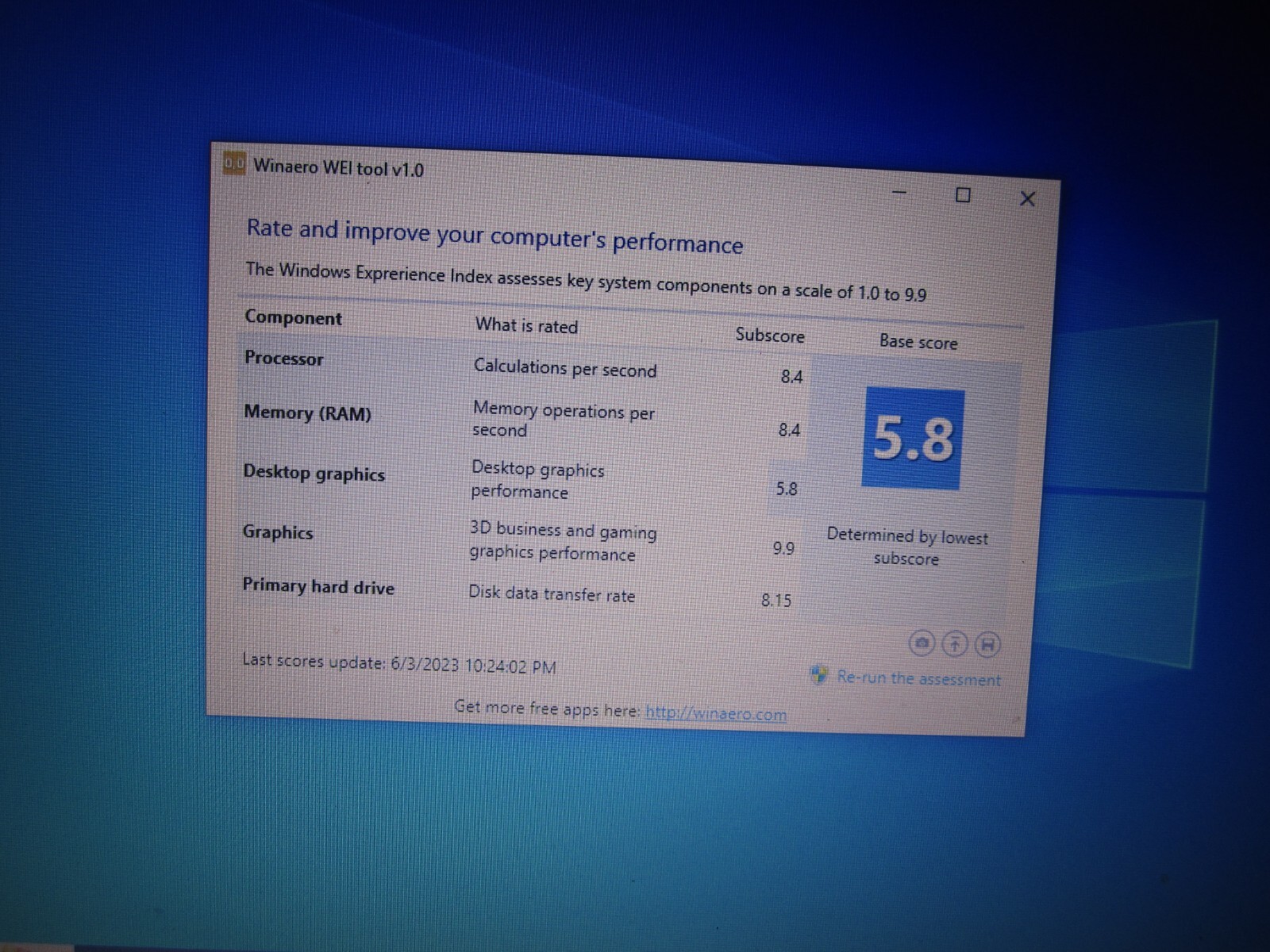Image resolution: width=1270 pixels, height=952 pixels.
Task: Click the camera screenshot icon
Action: pyautogui.click(x=922, y=643)
